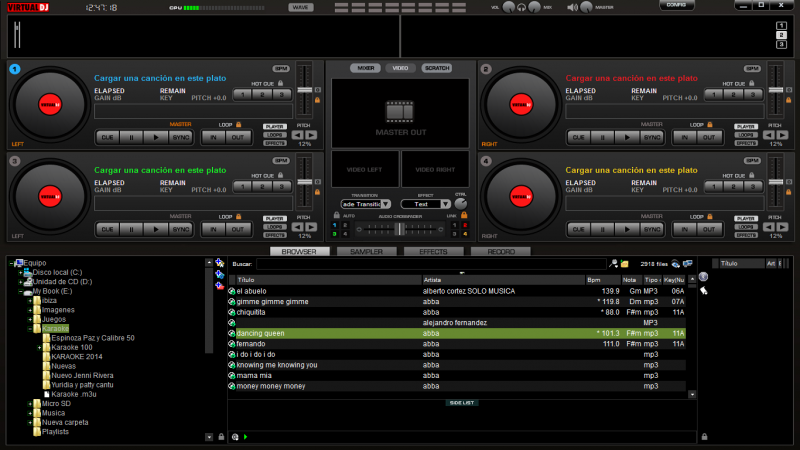
Task: Add a virtual folder using the blue folder icon
Action: [220, 274]
